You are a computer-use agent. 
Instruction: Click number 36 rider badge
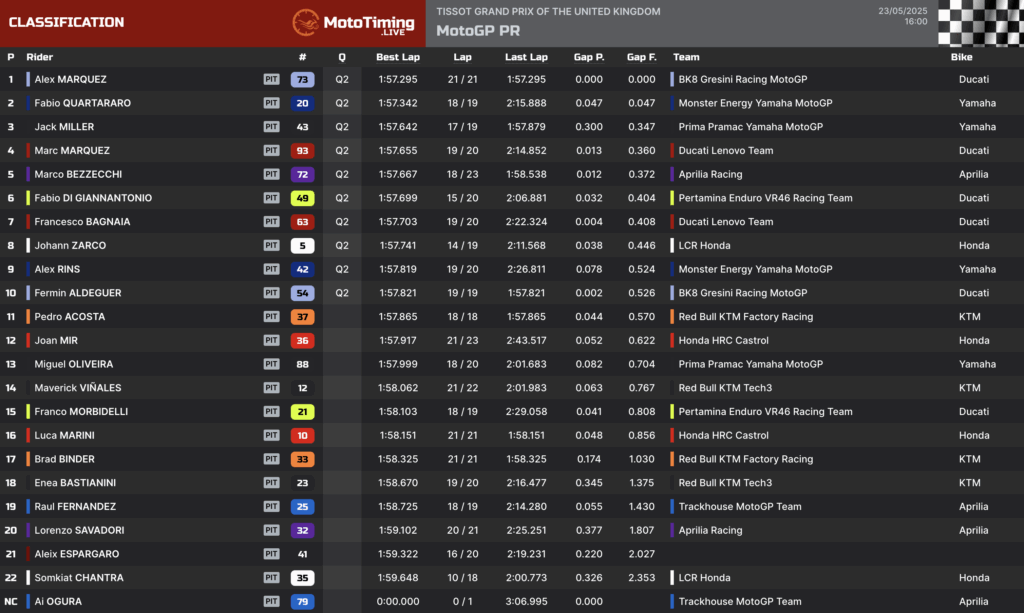(x=302, y=340)
